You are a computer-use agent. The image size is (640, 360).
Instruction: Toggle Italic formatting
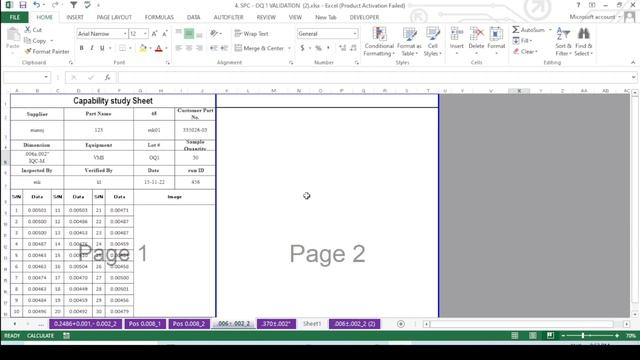[92, 48]
